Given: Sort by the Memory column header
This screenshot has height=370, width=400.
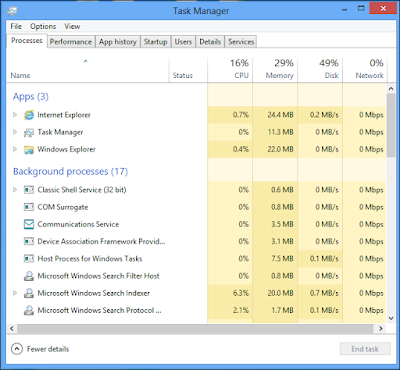Looking at the screenshot, I should 275,70.
